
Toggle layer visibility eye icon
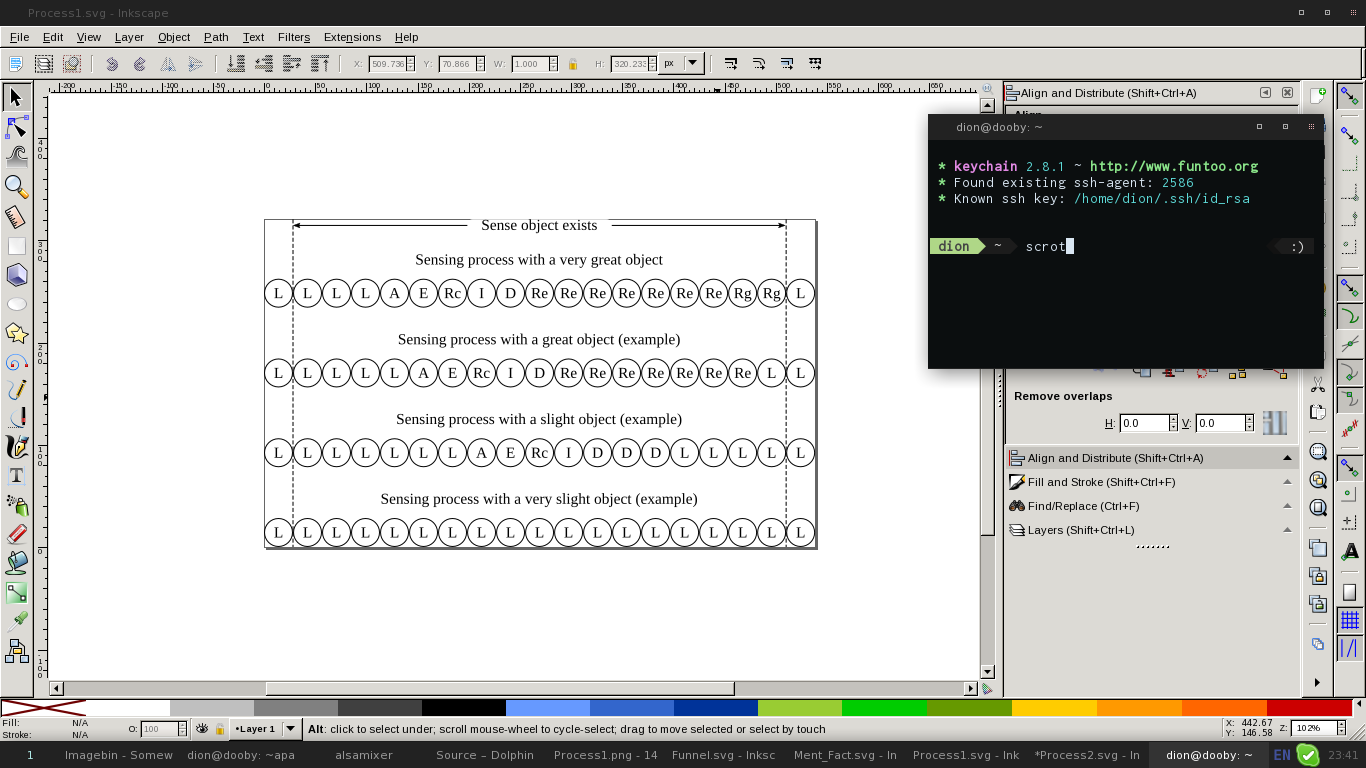pos(202,729)
